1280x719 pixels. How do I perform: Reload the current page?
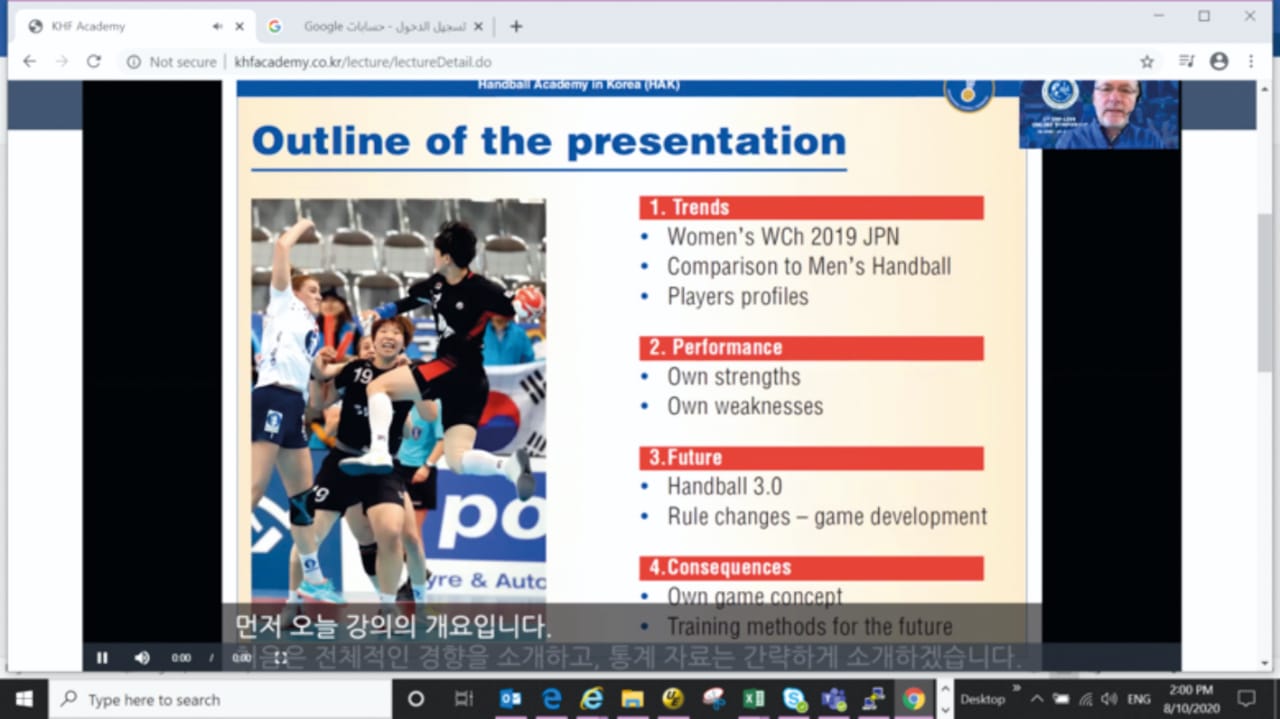(94, 61)
